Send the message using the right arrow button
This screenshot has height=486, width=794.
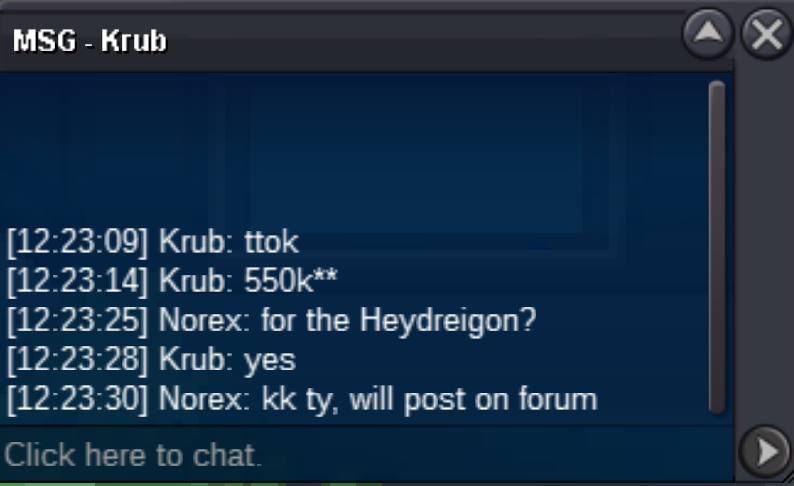click(x=765, y=451)
